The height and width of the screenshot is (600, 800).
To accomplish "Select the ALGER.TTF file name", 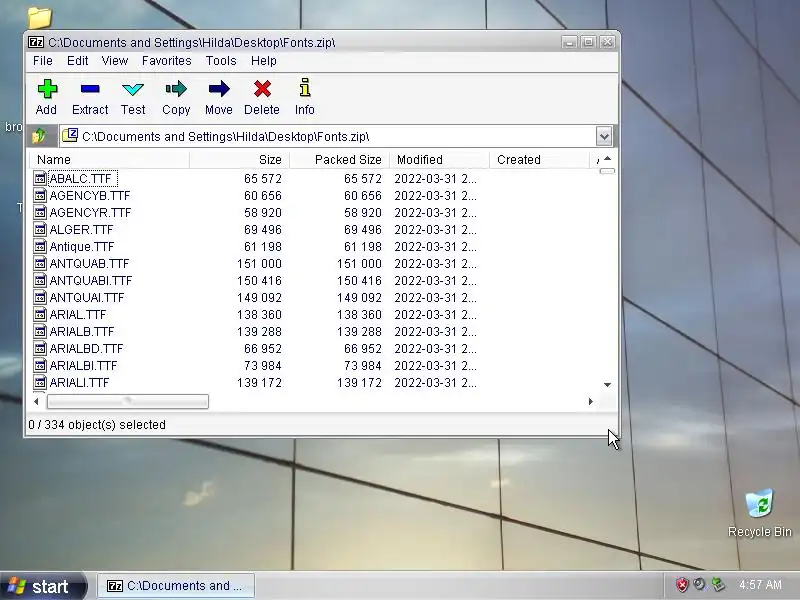I will click(x=81, y=230).
